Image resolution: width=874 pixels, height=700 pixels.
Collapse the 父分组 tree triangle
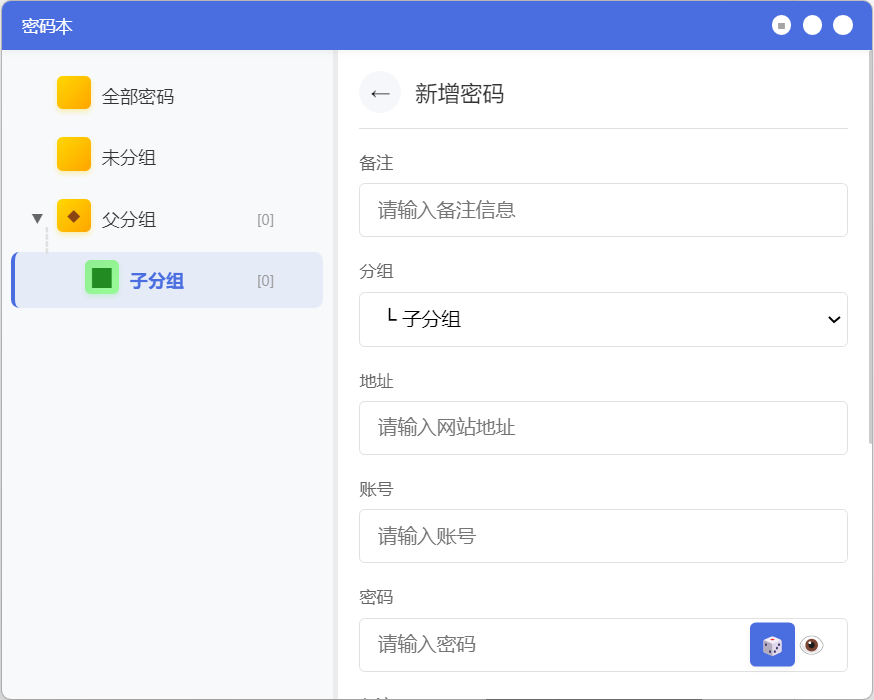pos(38,218)
